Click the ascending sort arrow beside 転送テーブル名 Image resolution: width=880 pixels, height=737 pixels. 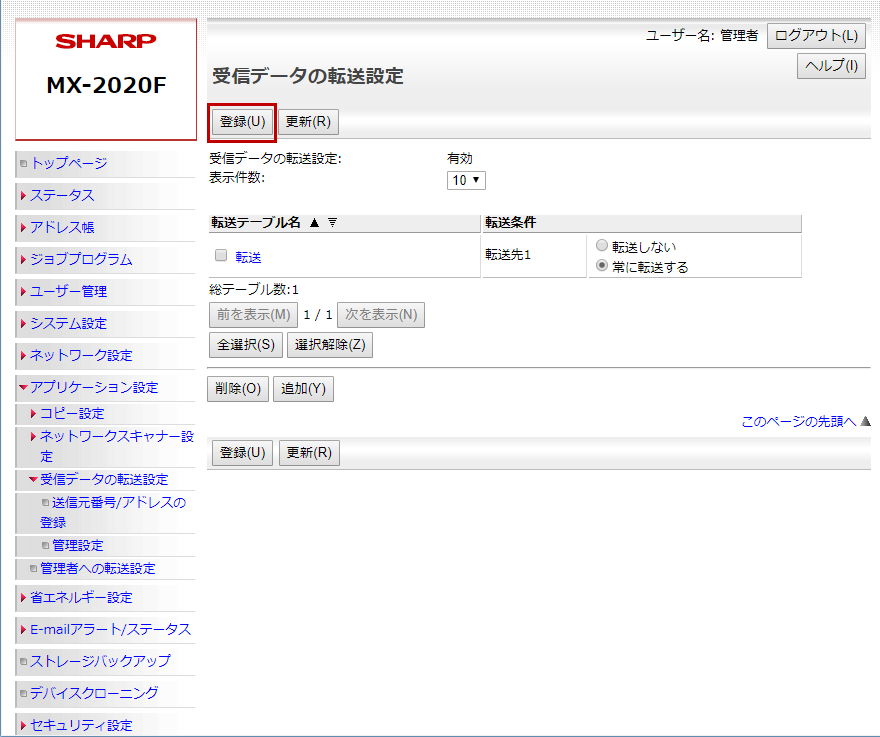[x=315, y=223]
